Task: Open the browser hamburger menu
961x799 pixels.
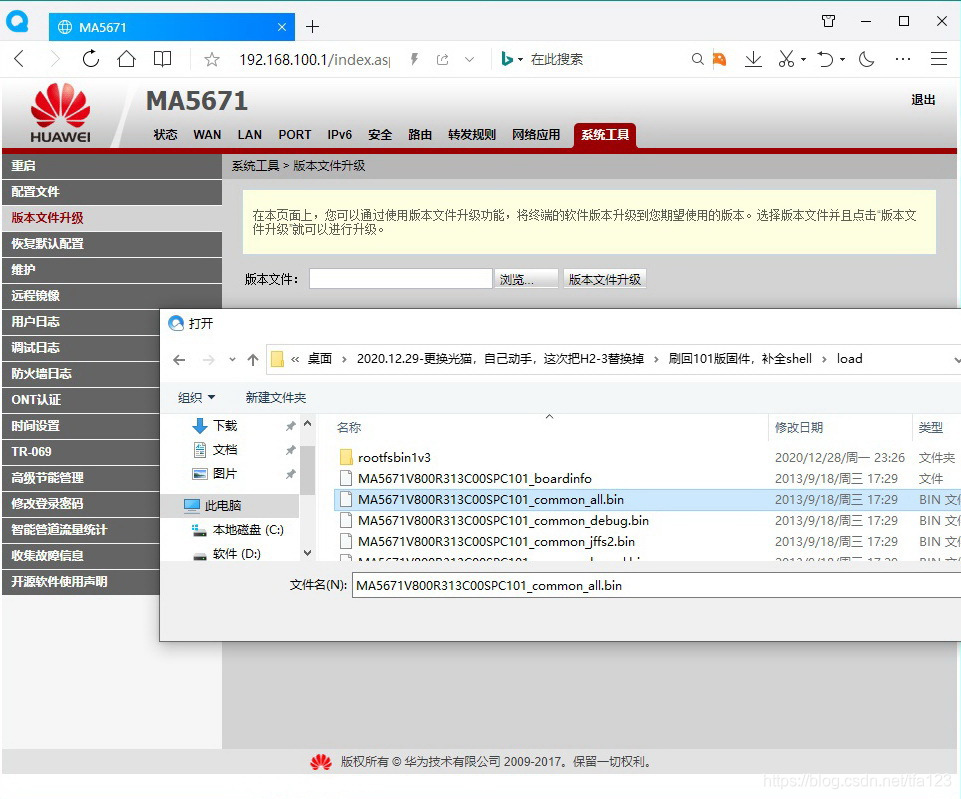Action: (x=939, y=59)
